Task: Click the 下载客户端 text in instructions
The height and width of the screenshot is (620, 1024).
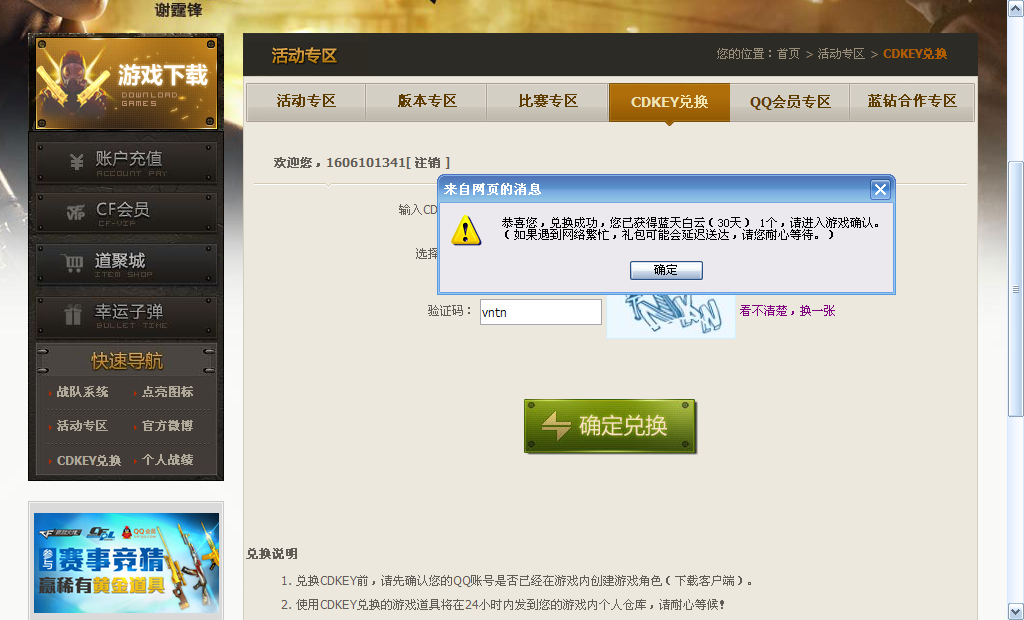Action: click(x=705, y=581)
